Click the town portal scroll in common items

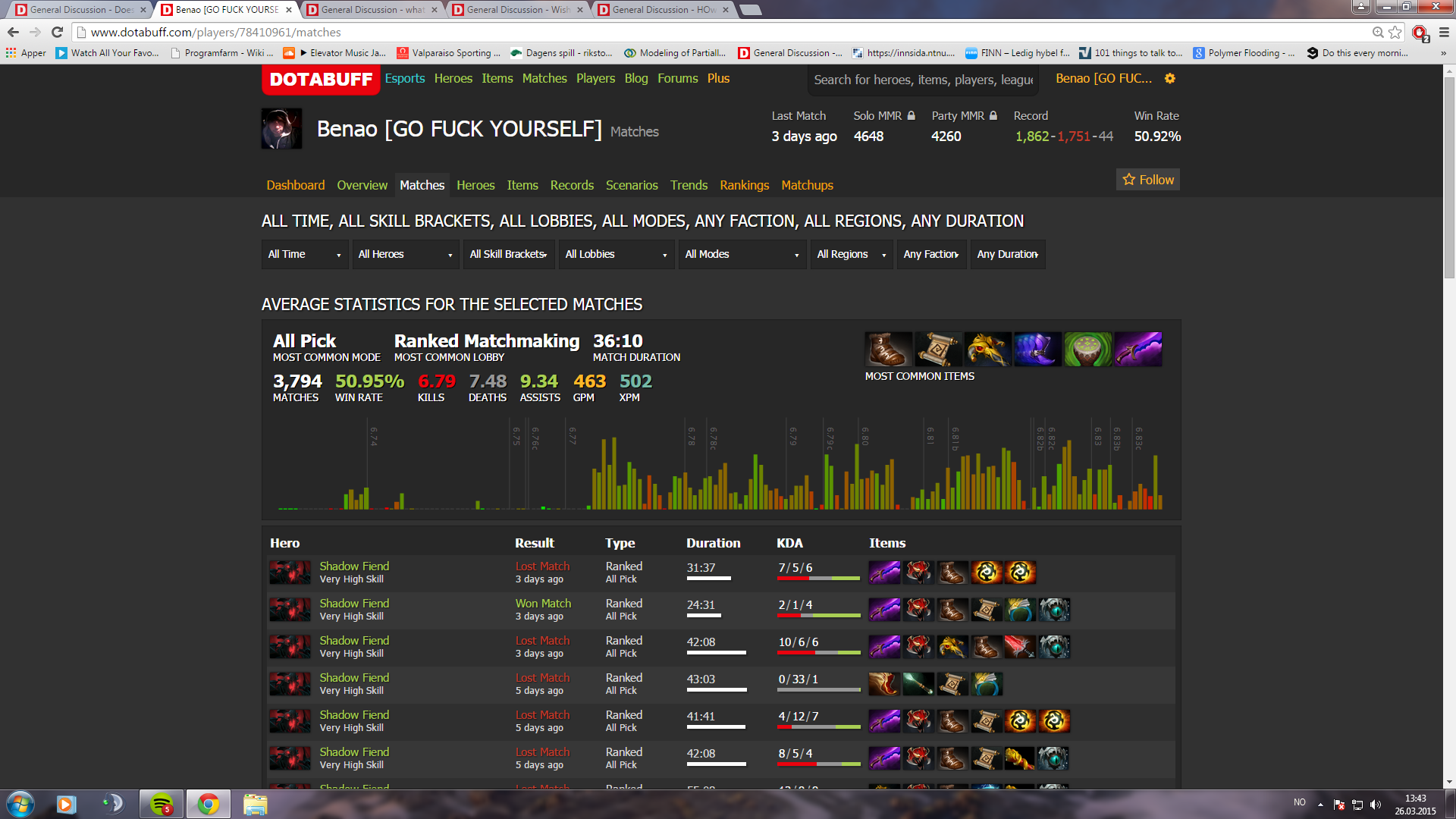point(939,350)
